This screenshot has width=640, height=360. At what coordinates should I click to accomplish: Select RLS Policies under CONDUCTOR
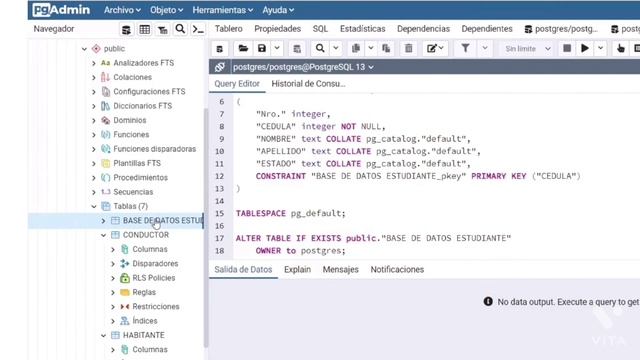153,278
